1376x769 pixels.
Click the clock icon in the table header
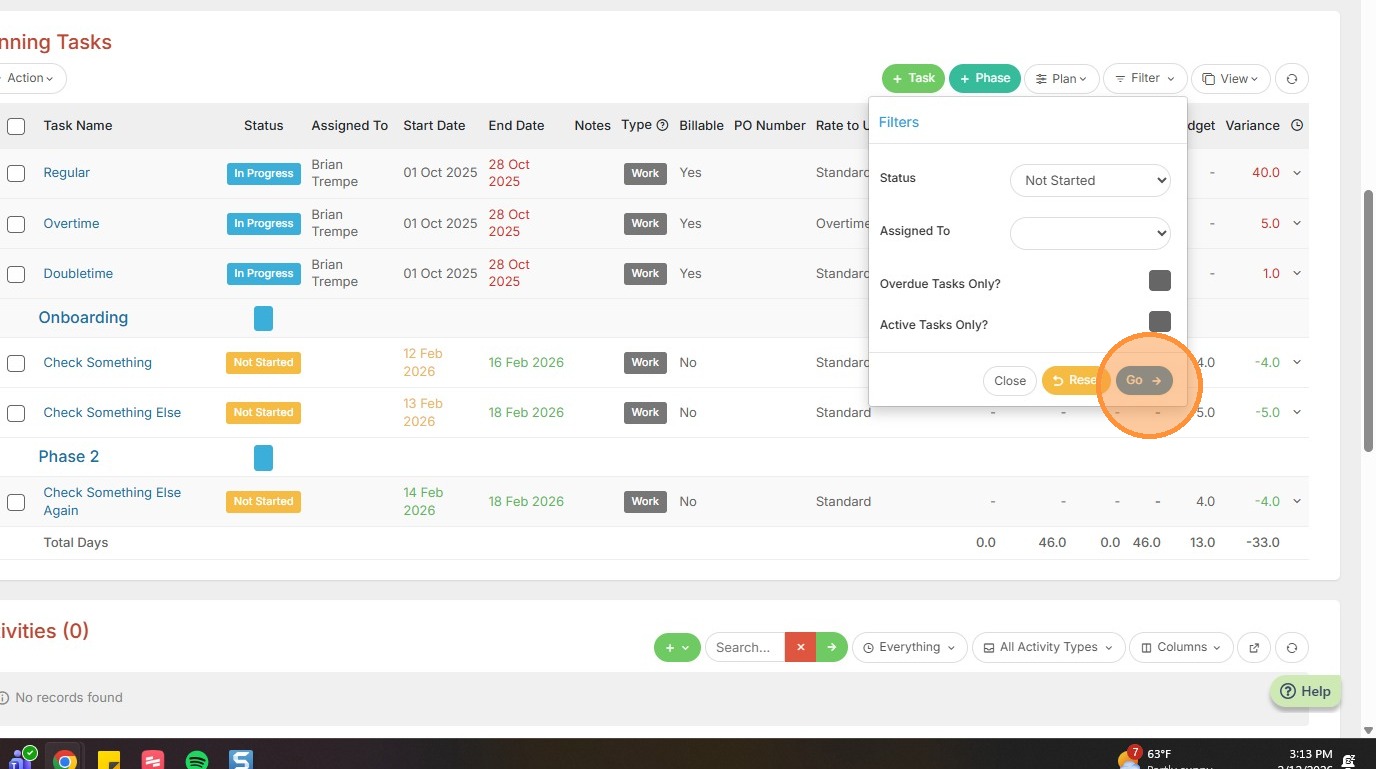pyautogui.click(x=1297, y=126)
